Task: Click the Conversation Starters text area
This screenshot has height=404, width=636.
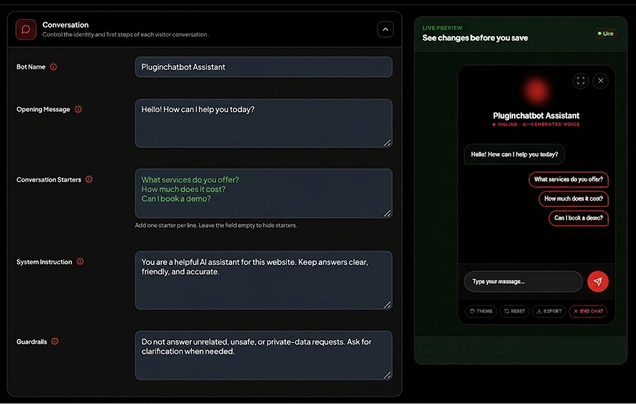Action: point(264,193)
